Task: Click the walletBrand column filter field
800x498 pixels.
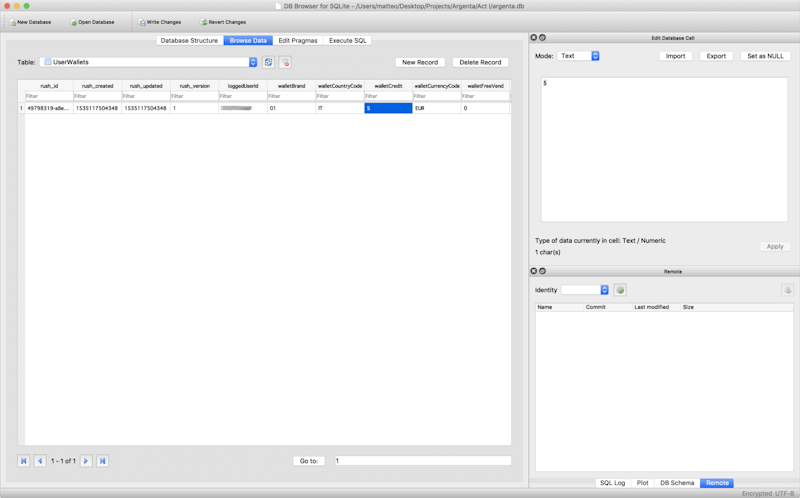Action: [290, 97]
